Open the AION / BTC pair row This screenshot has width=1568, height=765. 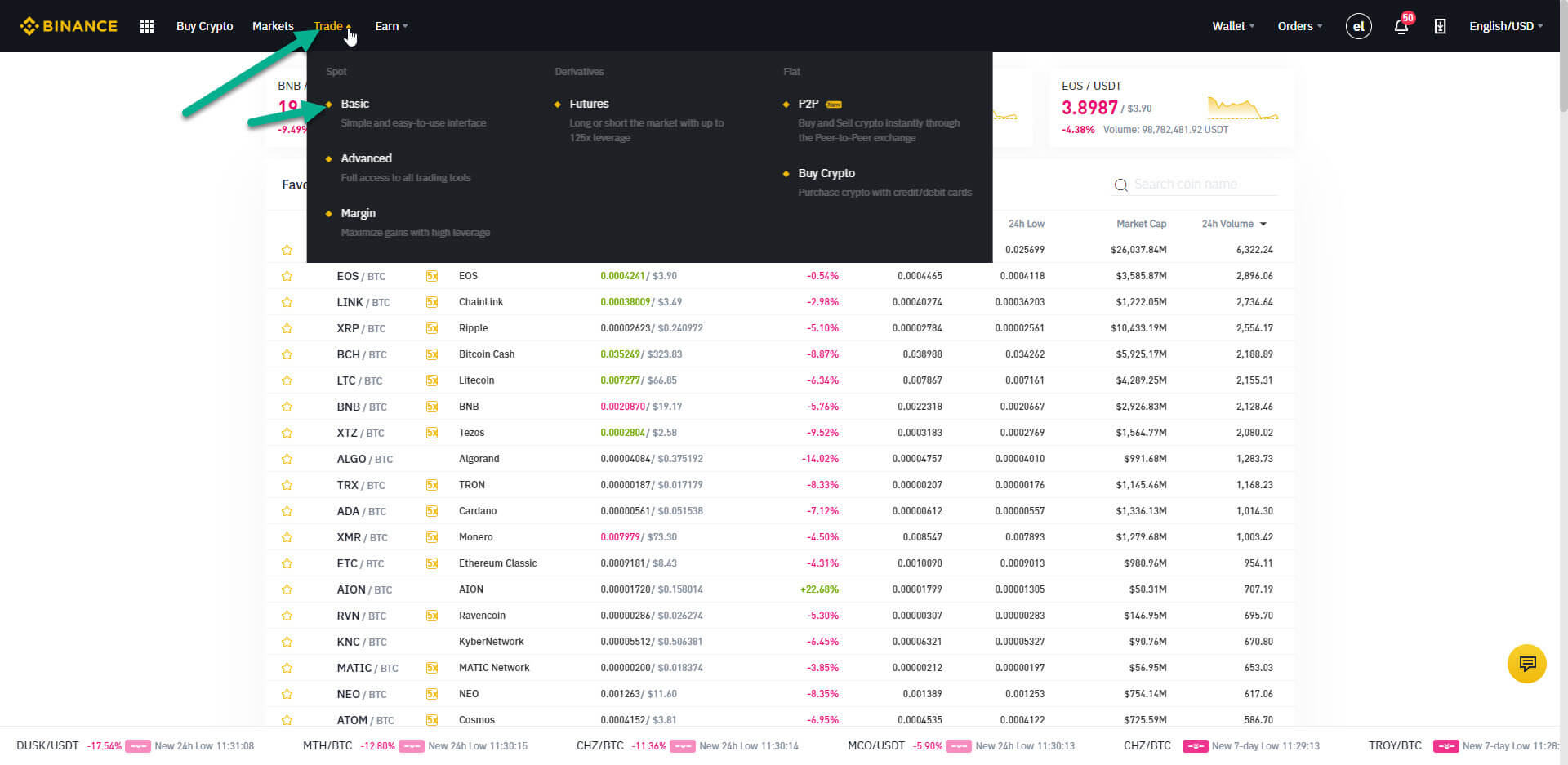(780, 589)
